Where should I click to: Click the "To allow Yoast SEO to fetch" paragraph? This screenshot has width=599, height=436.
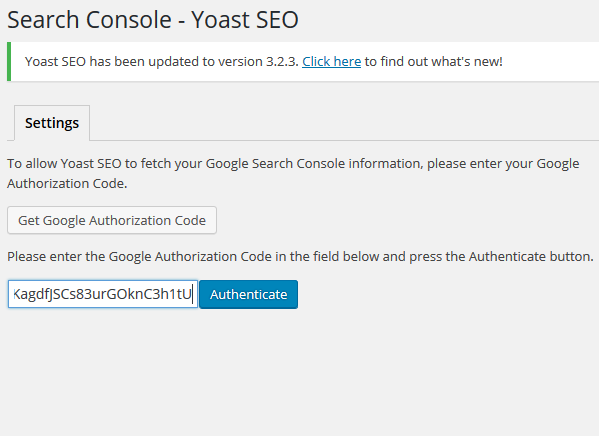pos(293,173)
